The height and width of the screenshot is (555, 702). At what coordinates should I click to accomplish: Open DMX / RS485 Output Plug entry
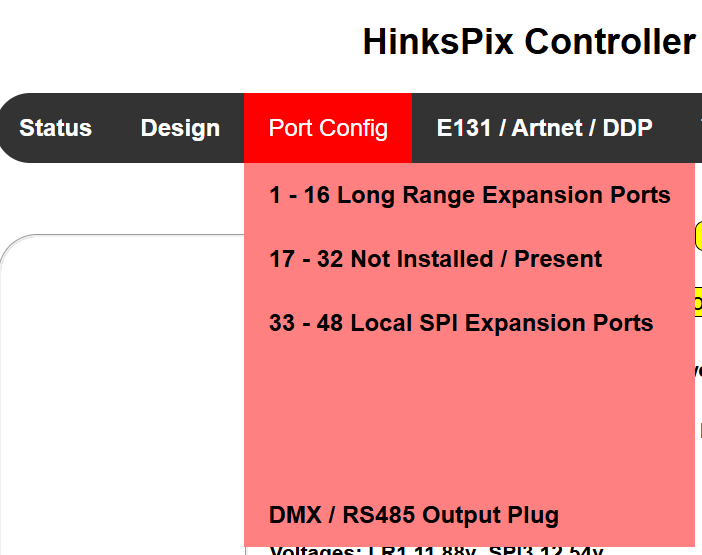[x=413, y=515]
